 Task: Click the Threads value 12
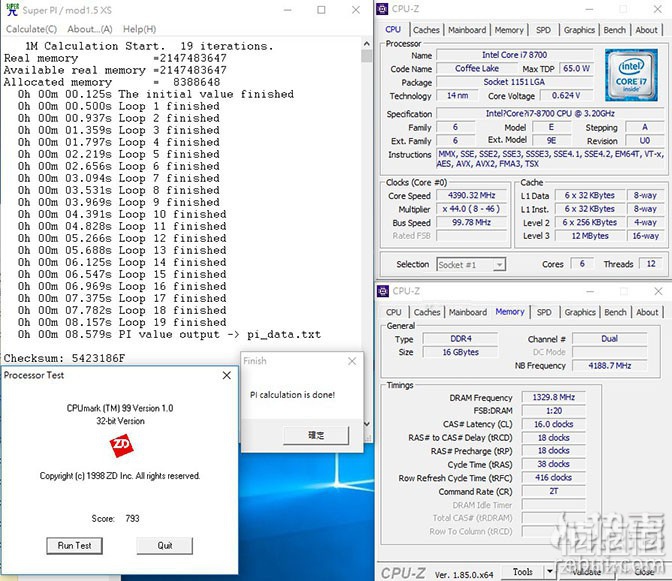[x=651, y=264]
